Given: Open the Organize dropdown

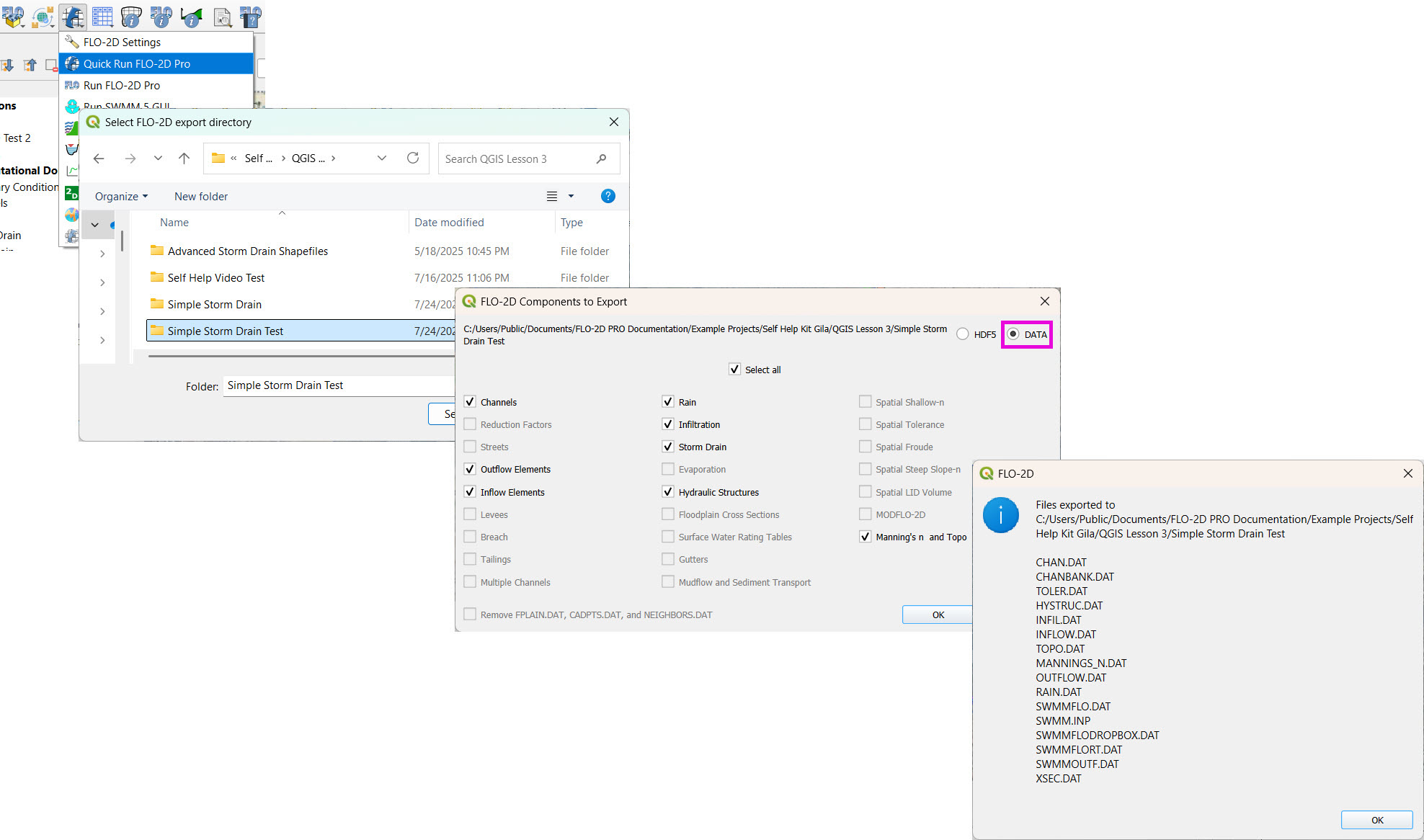Looking at the screenshot, I should 121,197.
